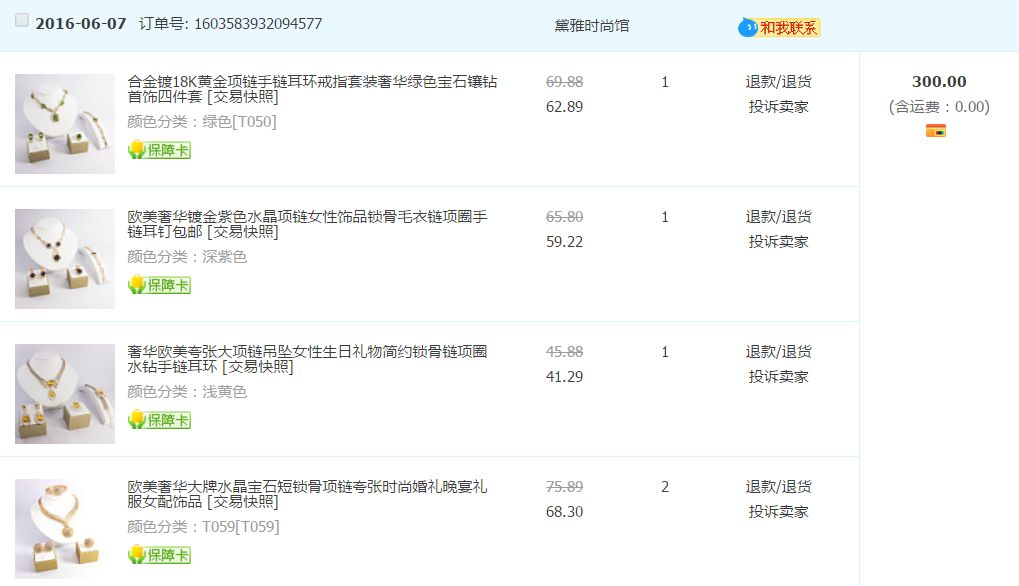The image size is (1019, 586).
Task: Click the credit card payment icon under 300.00
Action: [x=936, y=130]
